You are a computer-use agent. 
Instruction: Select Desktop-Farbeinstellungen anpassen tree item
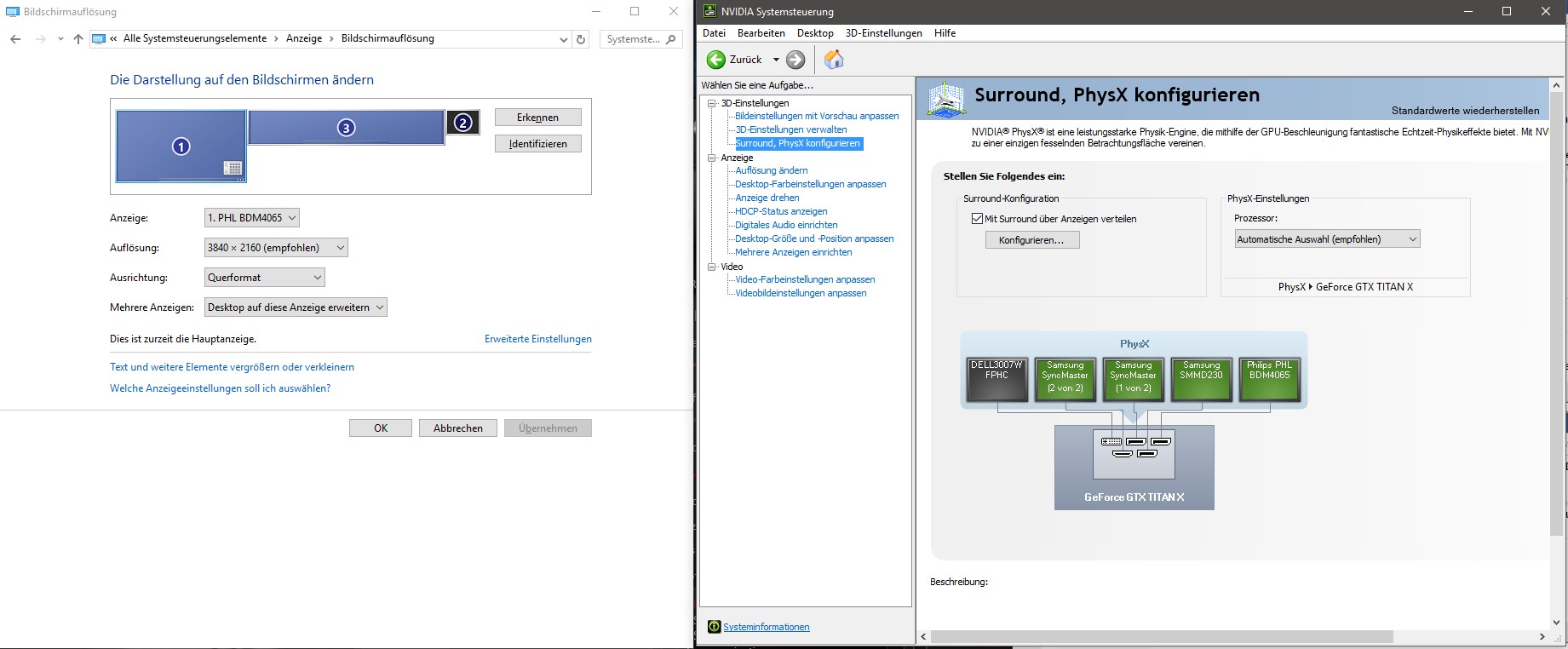[x=811, y=184]
